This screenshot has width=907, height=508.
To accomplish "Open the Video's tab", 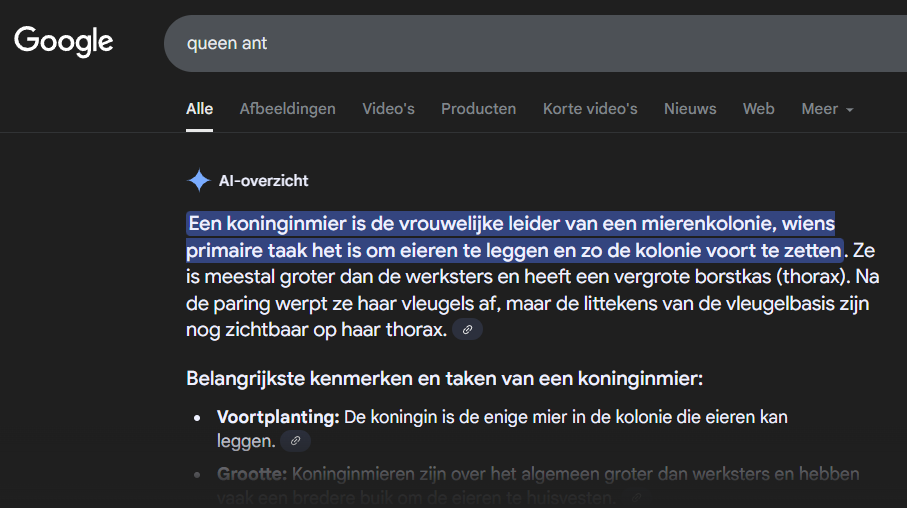I will 388,109.
